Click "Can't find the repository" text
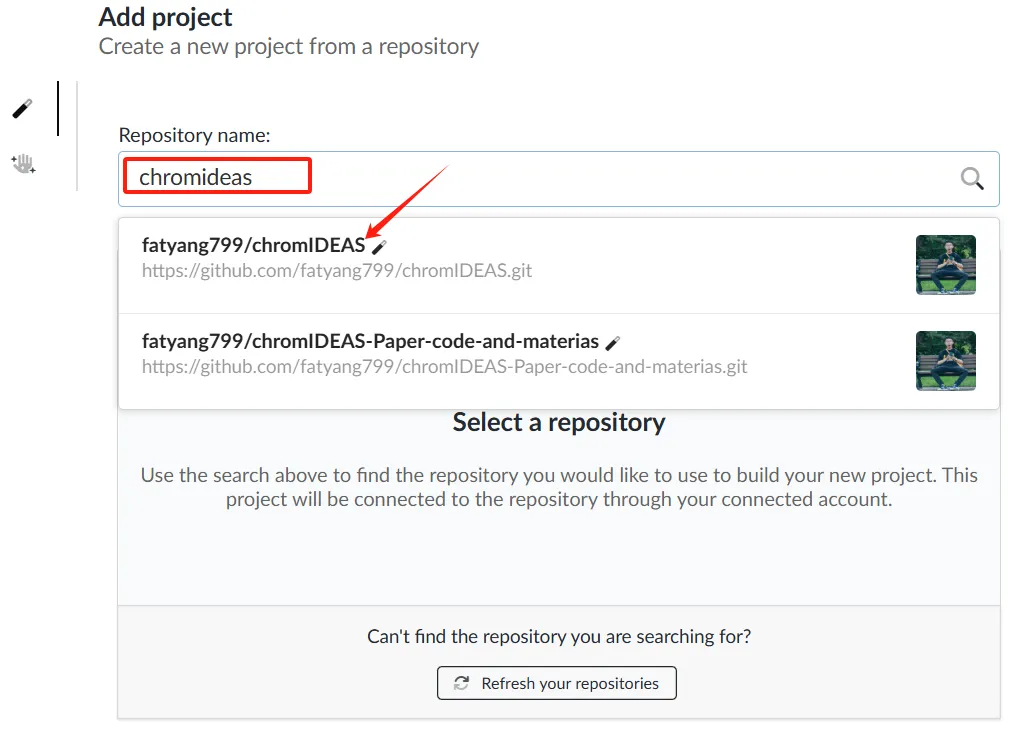1009x732 pixels. point(559,636)
